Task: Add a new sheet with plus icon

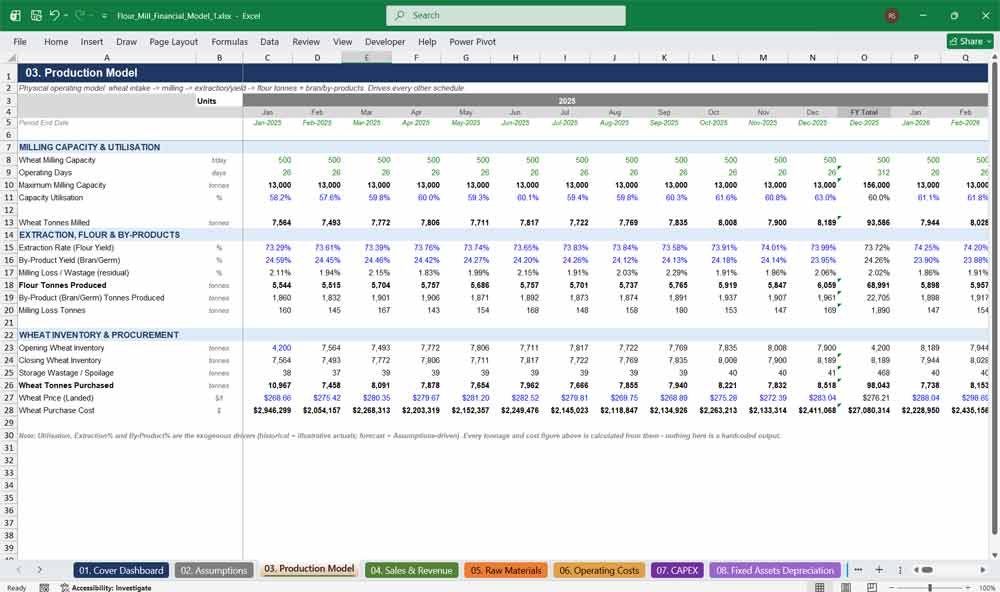Action: pos(879,570)
